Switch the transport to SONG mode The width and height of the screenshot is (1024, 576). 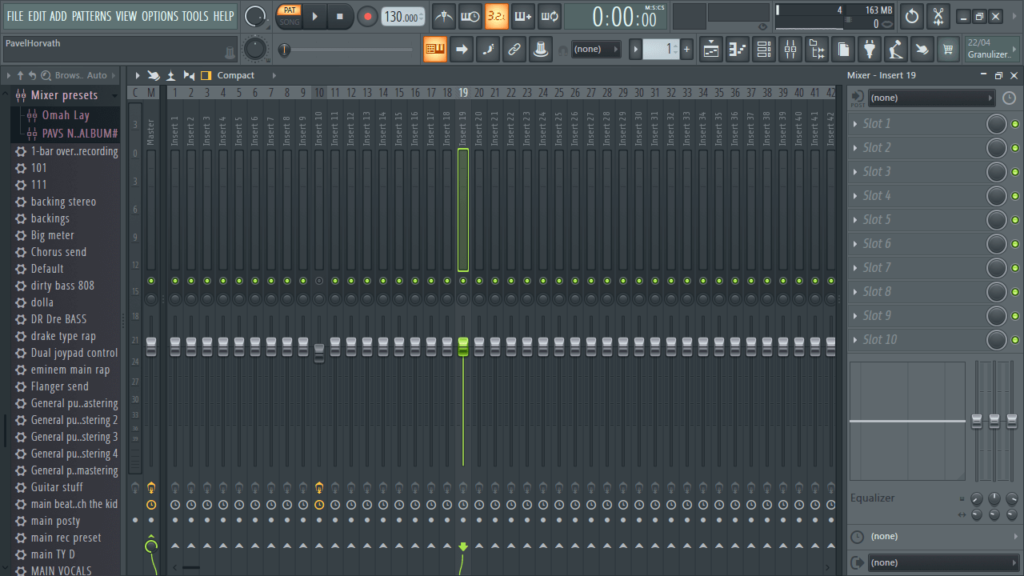pos(287,22)
